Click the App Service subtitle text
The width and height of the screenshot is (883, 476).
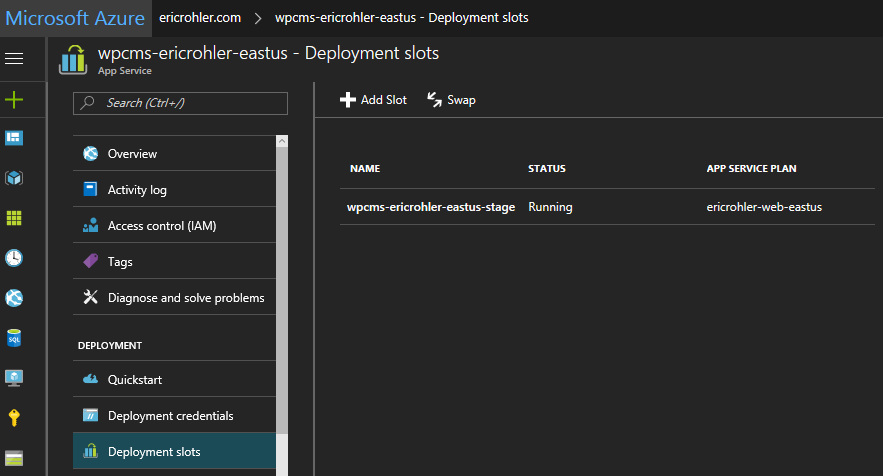124,71
